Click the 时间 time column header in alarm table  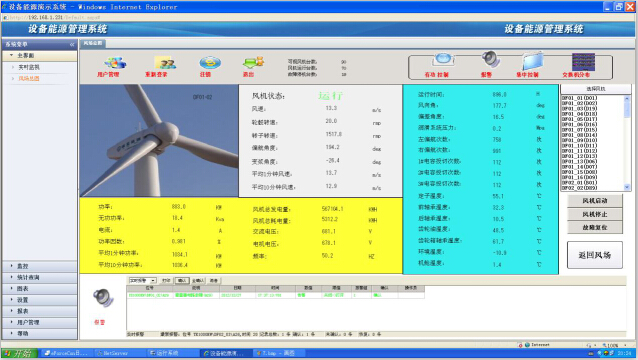click(275, 288)
